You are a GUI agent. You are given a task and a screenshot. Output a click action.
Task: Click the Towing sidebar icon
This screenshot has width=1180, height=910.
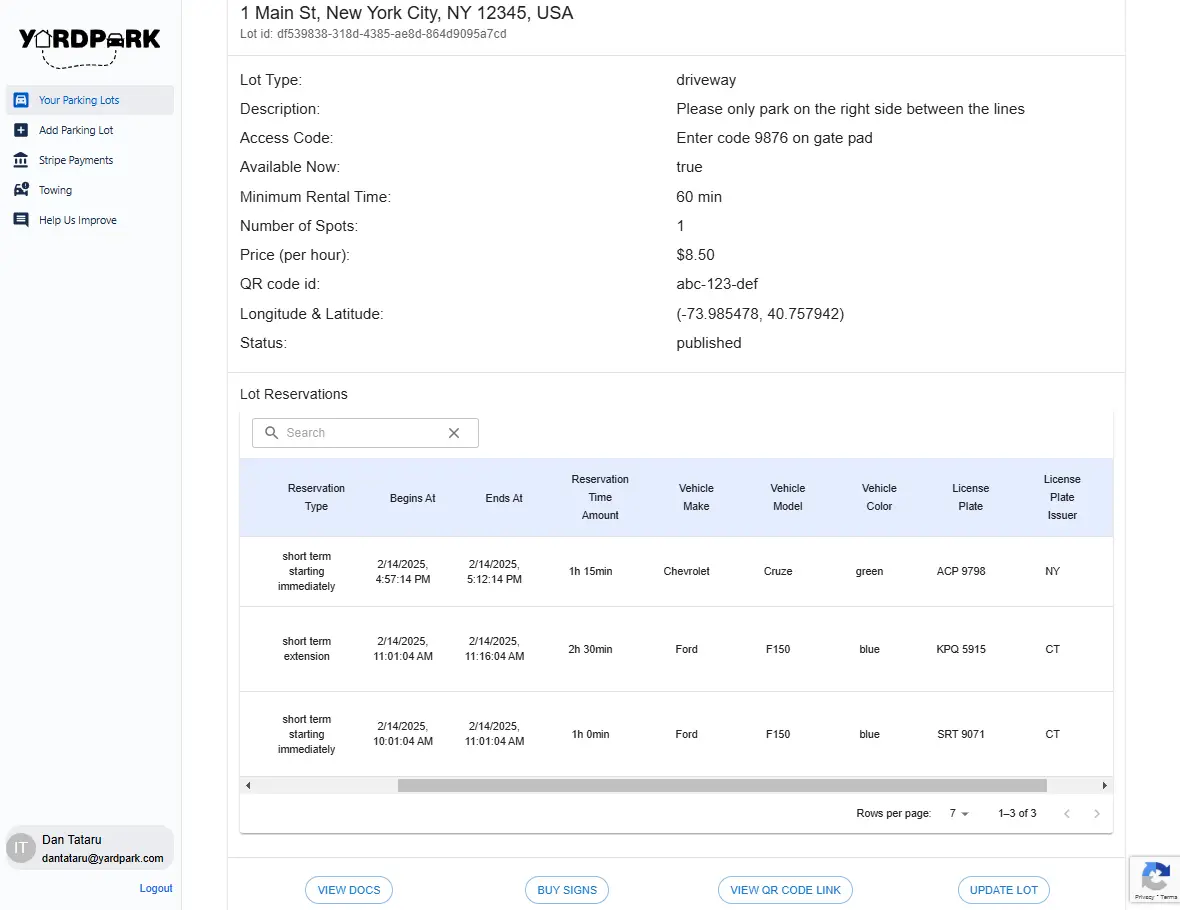coord(21,190)
